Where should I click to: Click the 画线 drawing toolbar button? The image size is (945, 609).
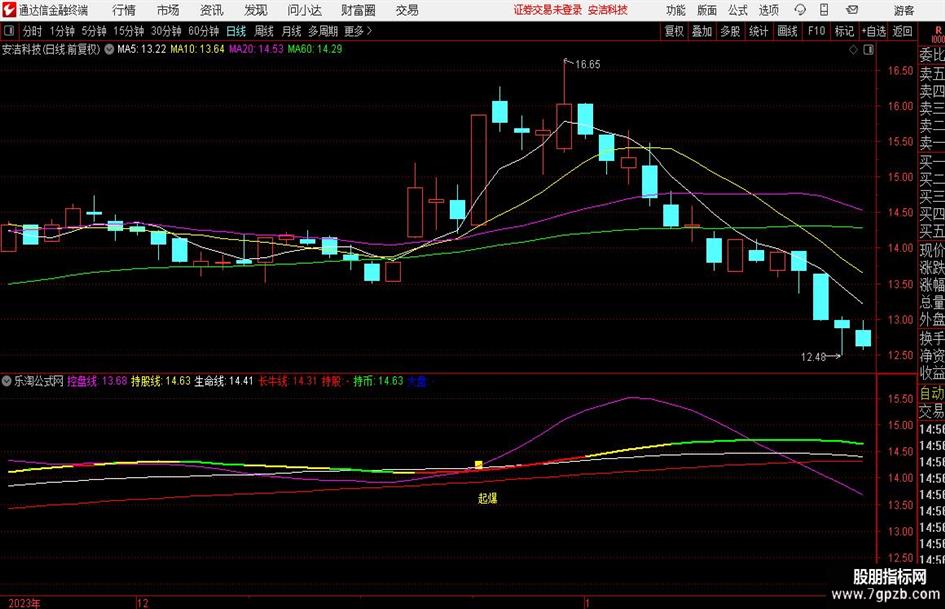tap(787, 31)
